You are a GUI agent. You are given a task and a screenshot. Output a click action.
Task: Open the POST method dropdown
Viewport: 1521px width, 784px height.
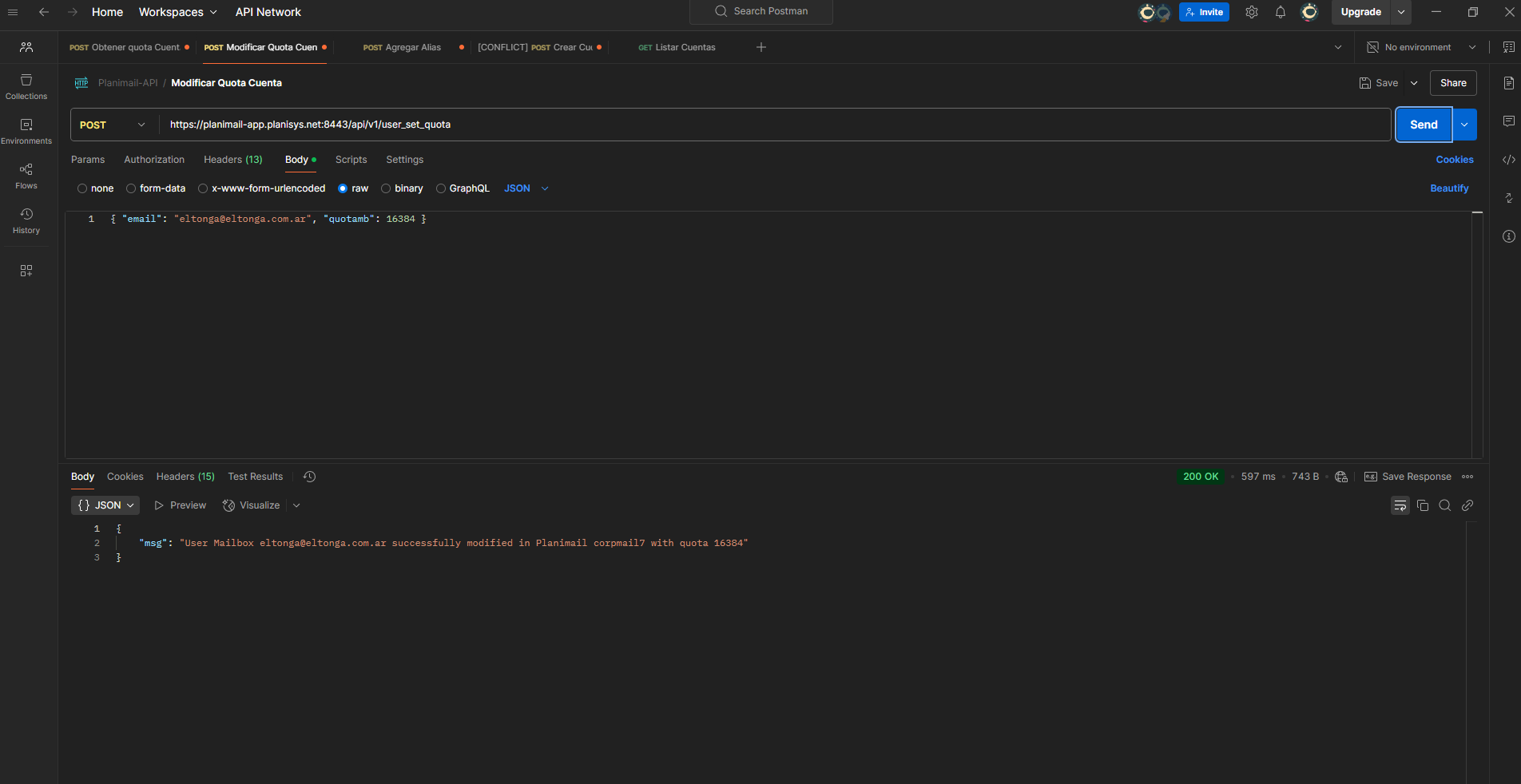(x=113, y=125)
